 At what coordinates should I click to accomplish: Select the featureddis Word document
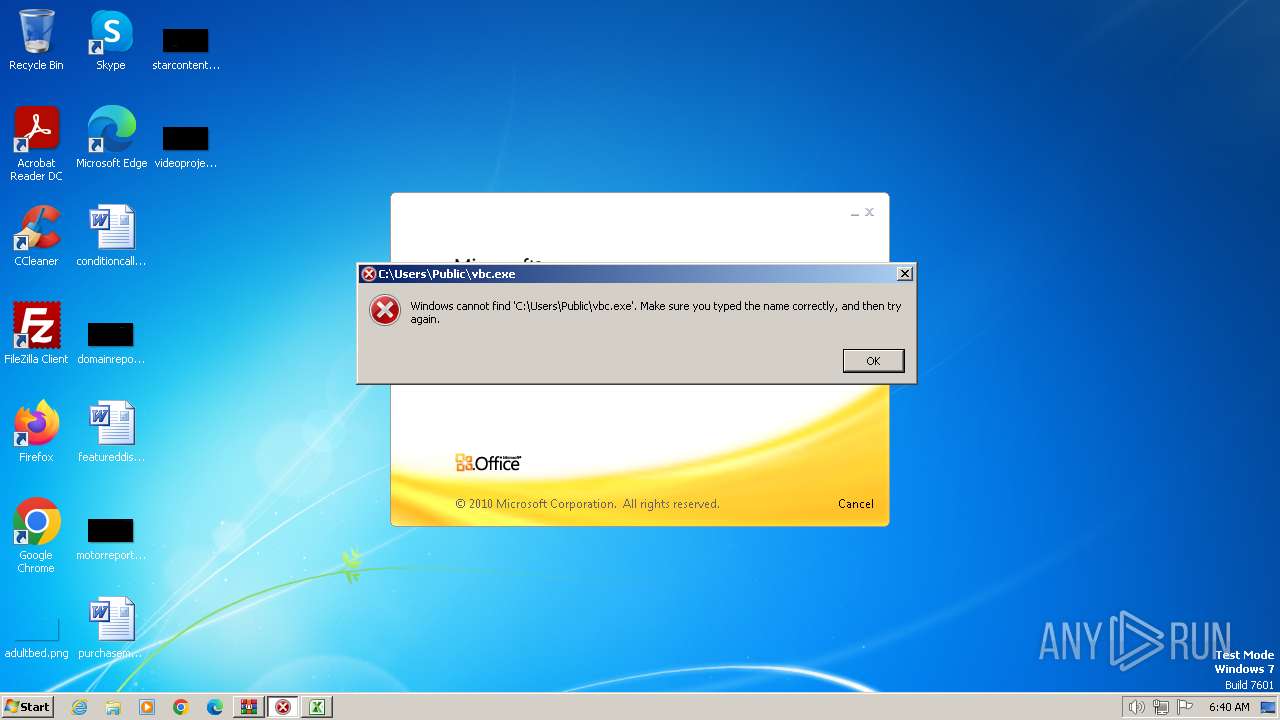click(111, 432)
